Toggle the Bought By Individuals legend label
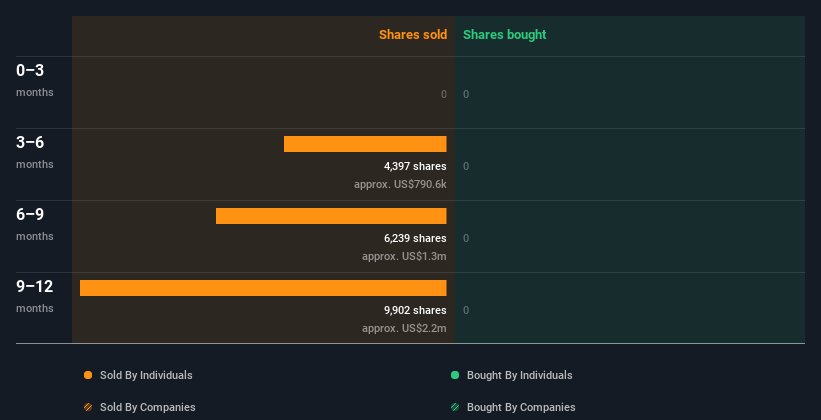Viewport: 821px width, 420px height. click(519, 375)
